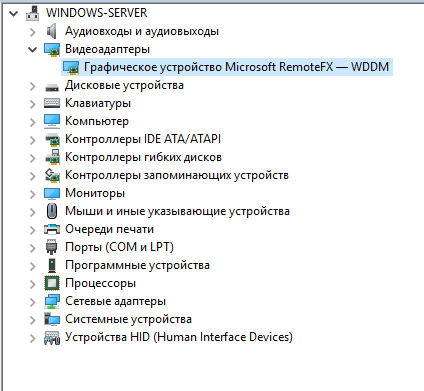Select the WINDOWS-SERVER computer name
The image size is (424, 391).
[96, 13]
